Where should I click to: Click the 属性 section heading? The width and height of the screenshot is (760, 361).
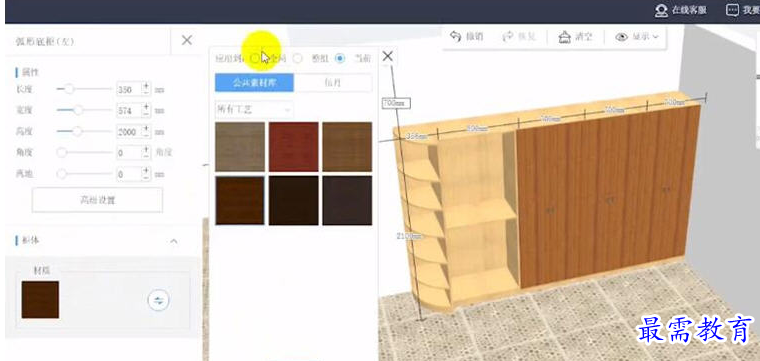point(30,73)
